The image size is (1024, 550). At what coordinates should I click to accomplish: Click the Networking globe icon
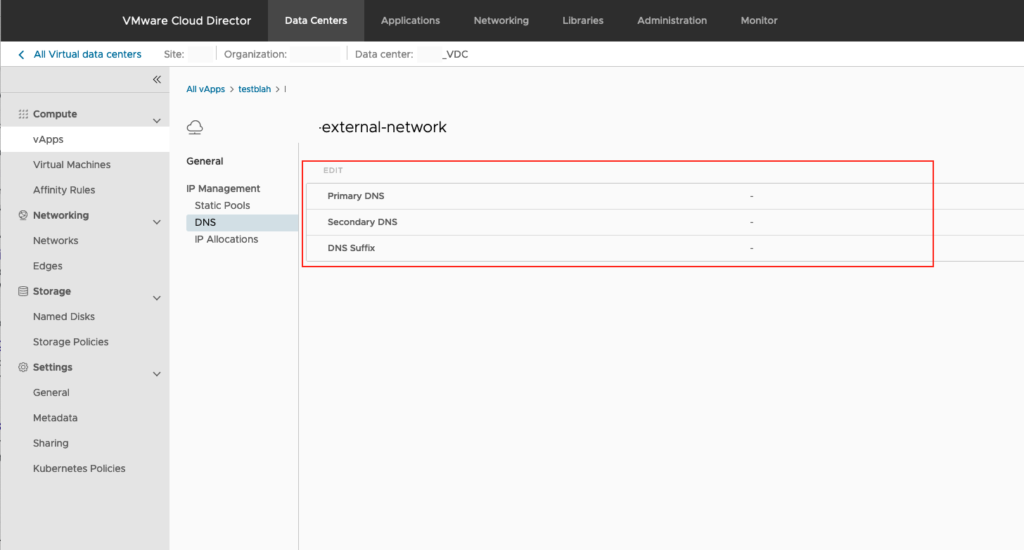(x=23, y=215)
